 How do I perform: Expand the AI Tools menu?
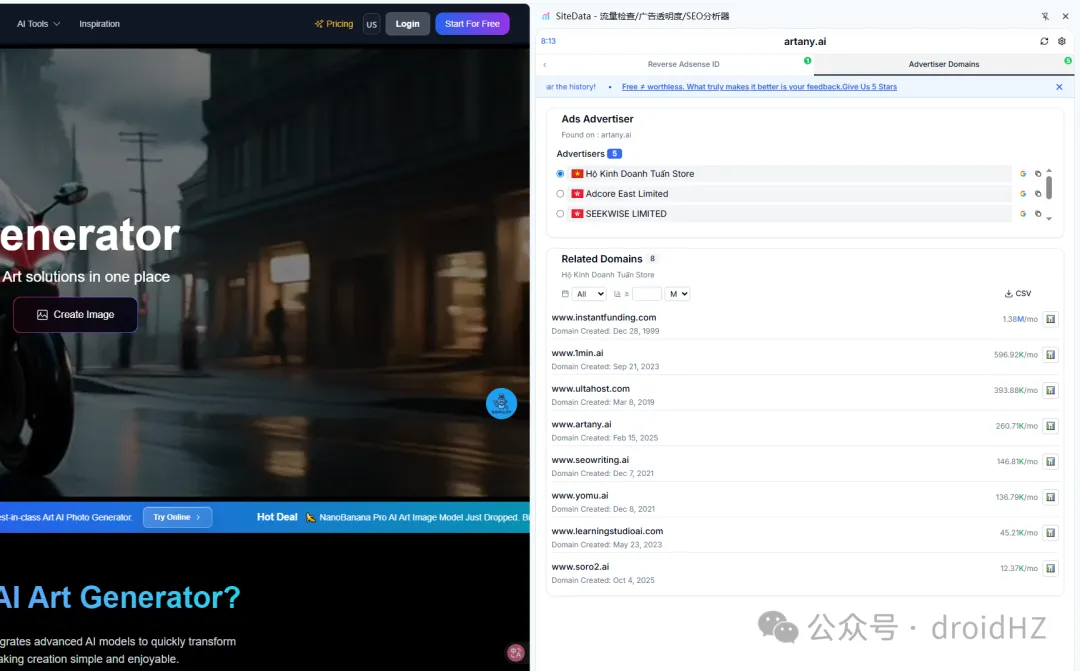pos(38,24)
